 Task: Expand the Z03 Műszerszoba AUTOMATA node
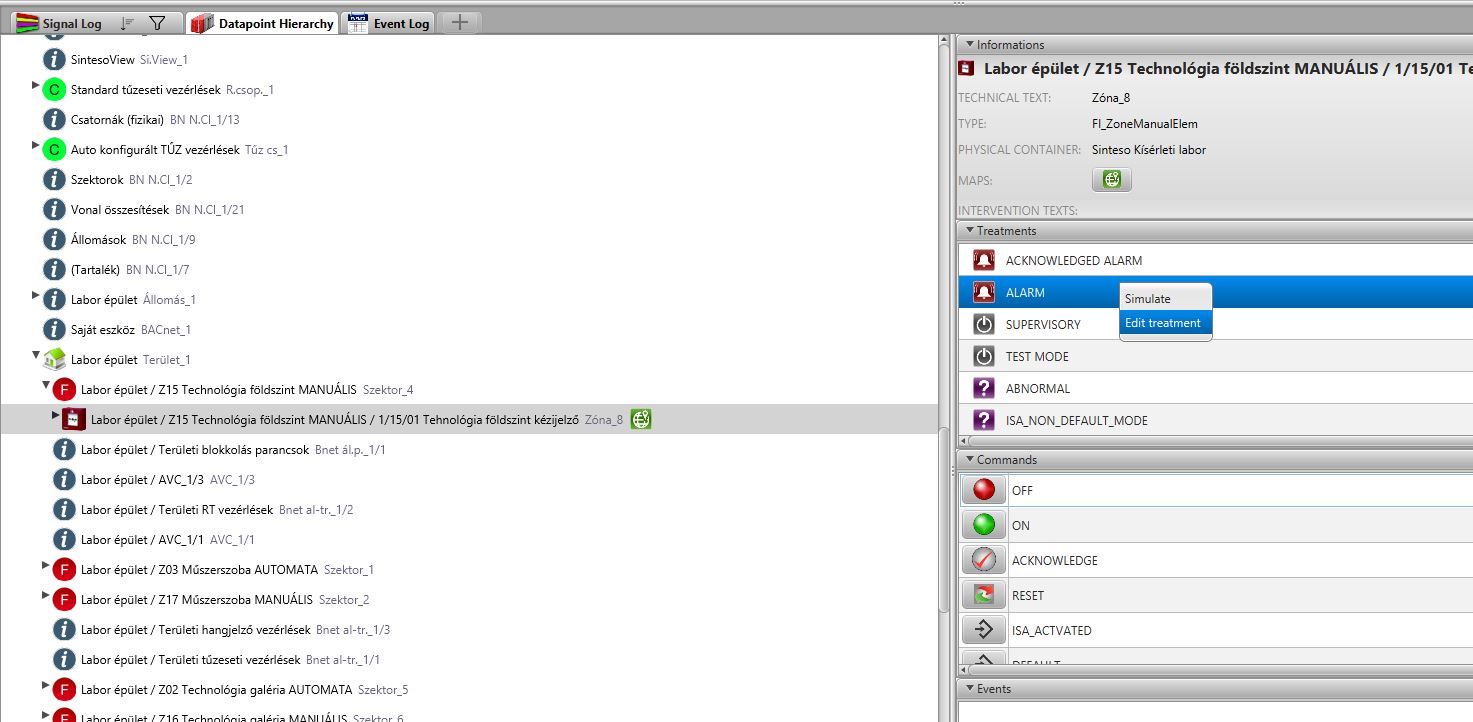[46, 566]
